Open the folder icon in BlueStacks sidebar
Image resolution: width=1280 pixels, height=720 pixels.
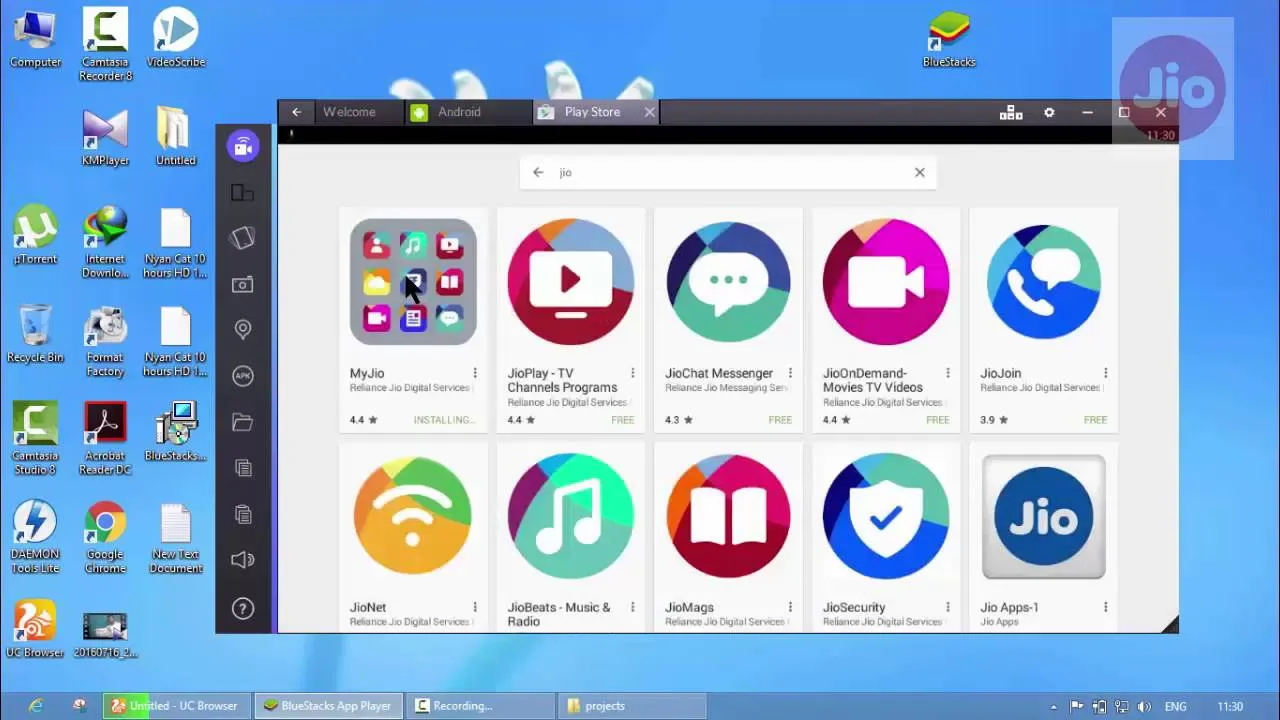(242, 422)
